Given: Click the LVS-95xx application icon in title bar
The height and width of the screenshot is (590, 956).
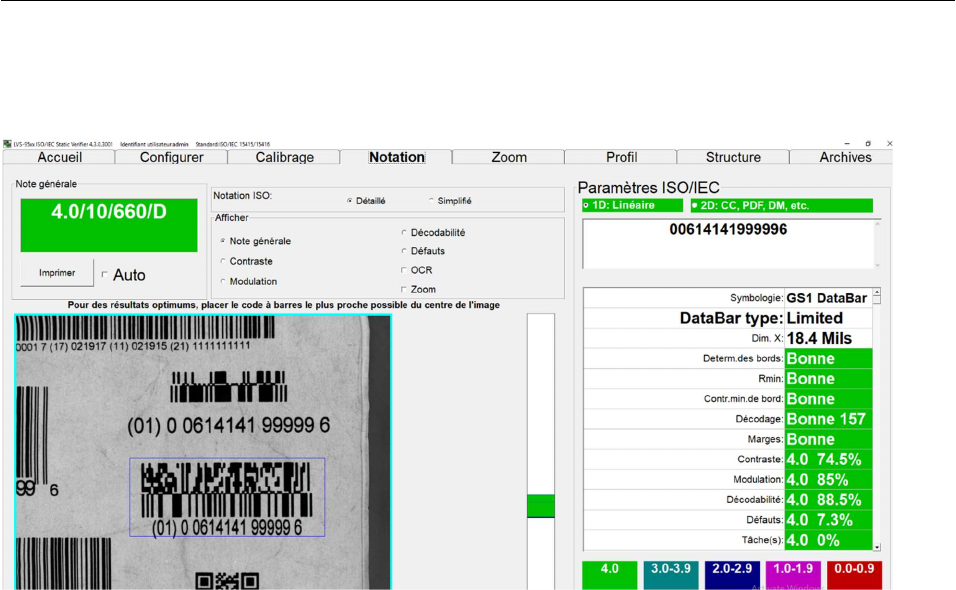Looking at the screenshot, I should [7, 144].
